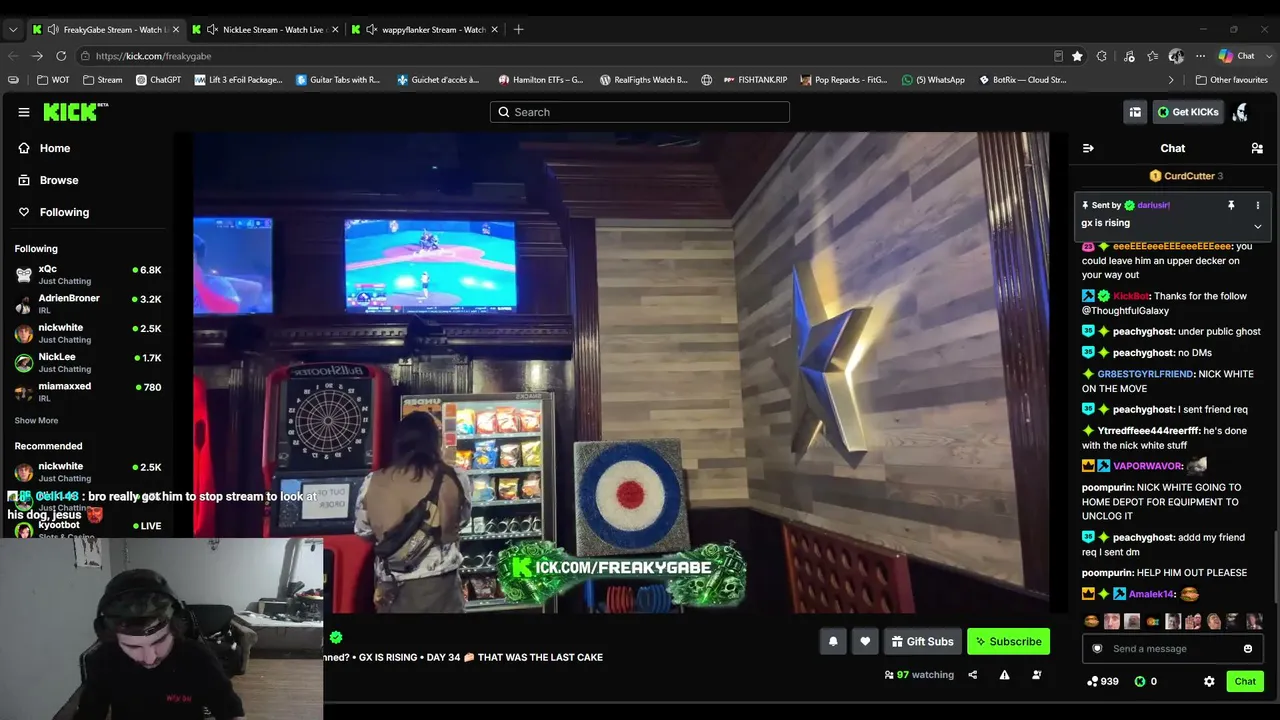Viewport: 1280px width, 720px height.
Task: Open the WOT bookmarks folder
Action: 53,80
